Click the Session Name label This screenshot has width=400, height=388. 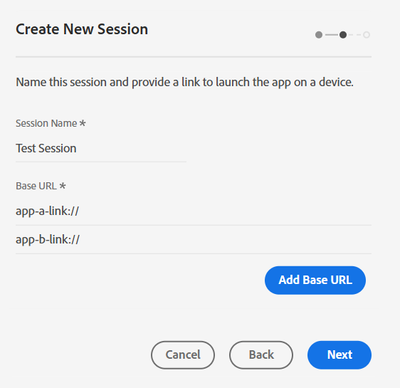(x=46, y=123)
